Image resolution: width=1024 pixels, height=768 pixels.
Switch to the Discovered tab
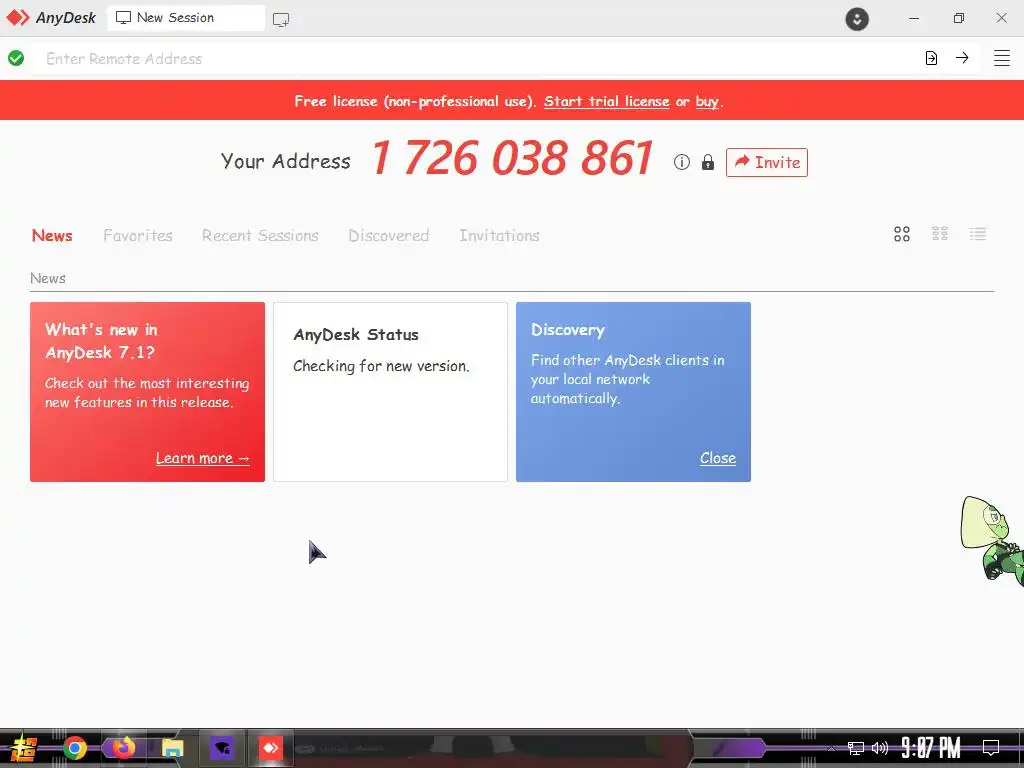coord(389,236)
